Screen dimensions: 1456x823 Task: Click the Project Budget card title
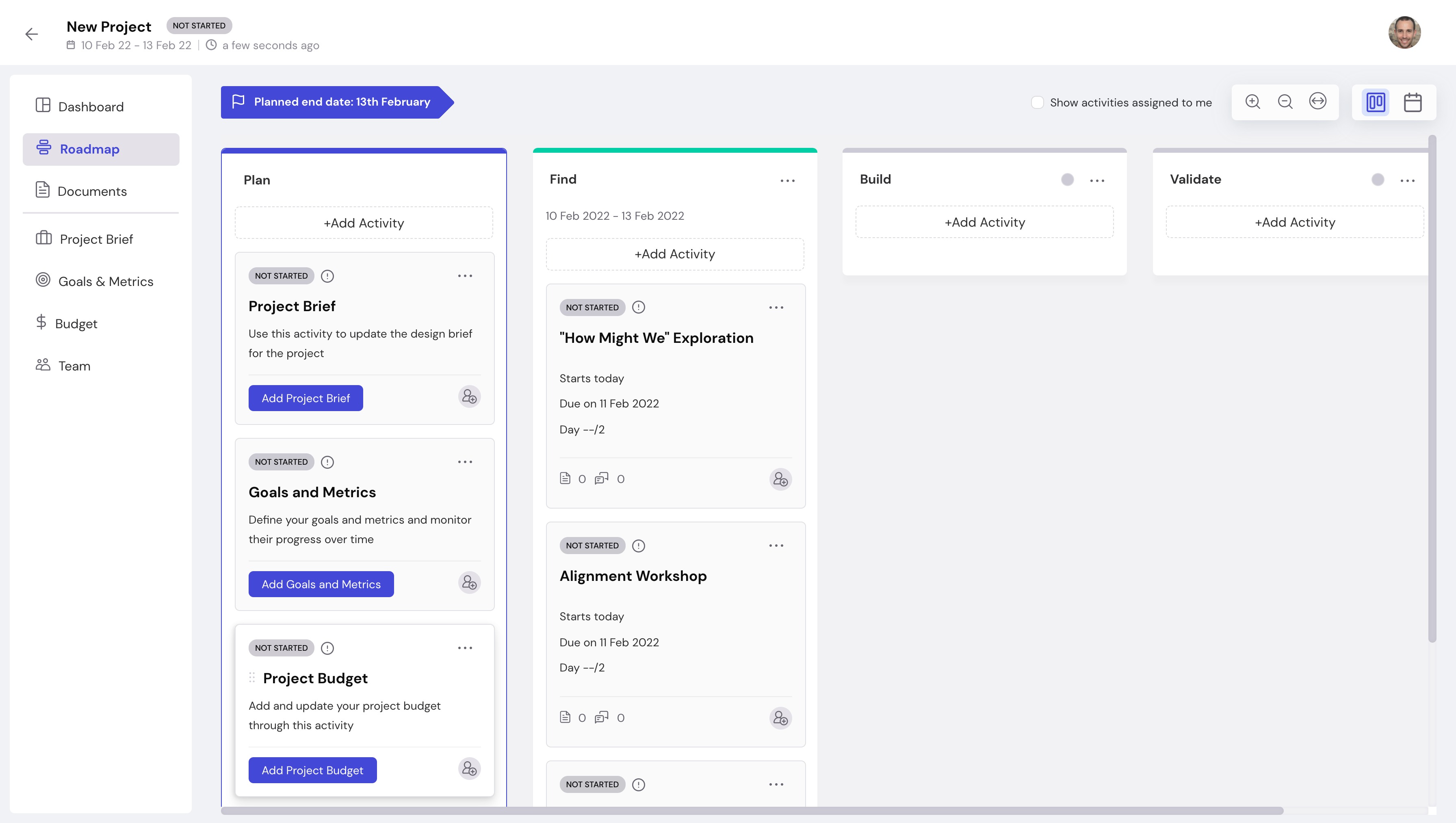point(315,678)
